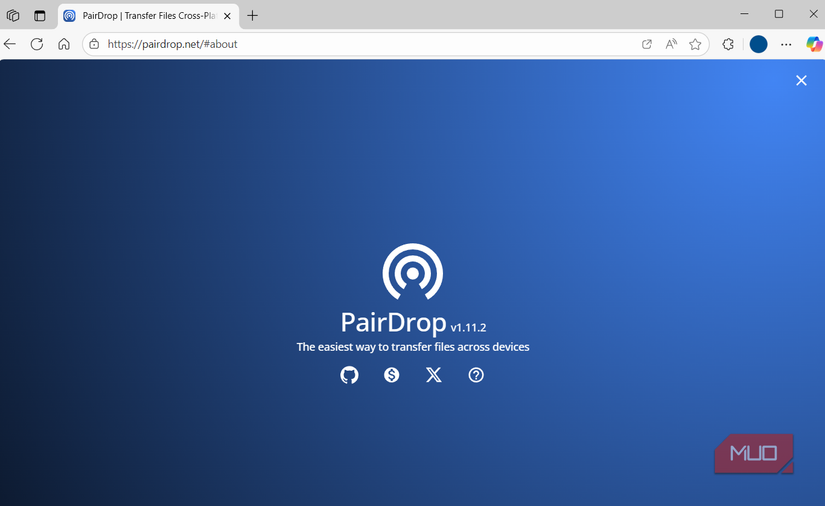The image size is (825, 506).
Task: Go back to the previous page
Action: pyautogui.click(x=10, y=44)
